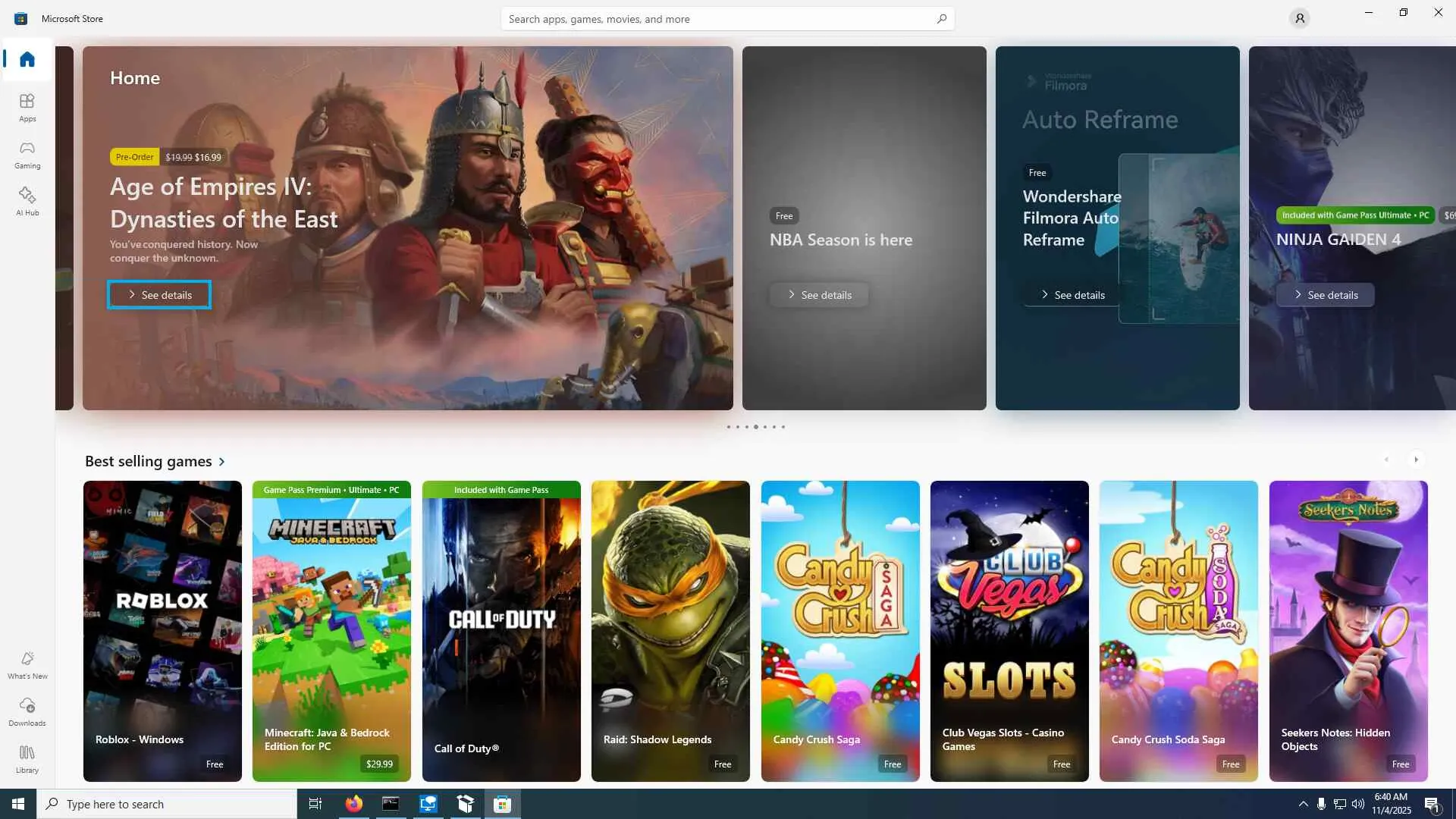Open Minecraft: Java & Bedrock Edition tile
This screenshot has width=1456, height=819.
pyautogui.click(x=331, y=630)
